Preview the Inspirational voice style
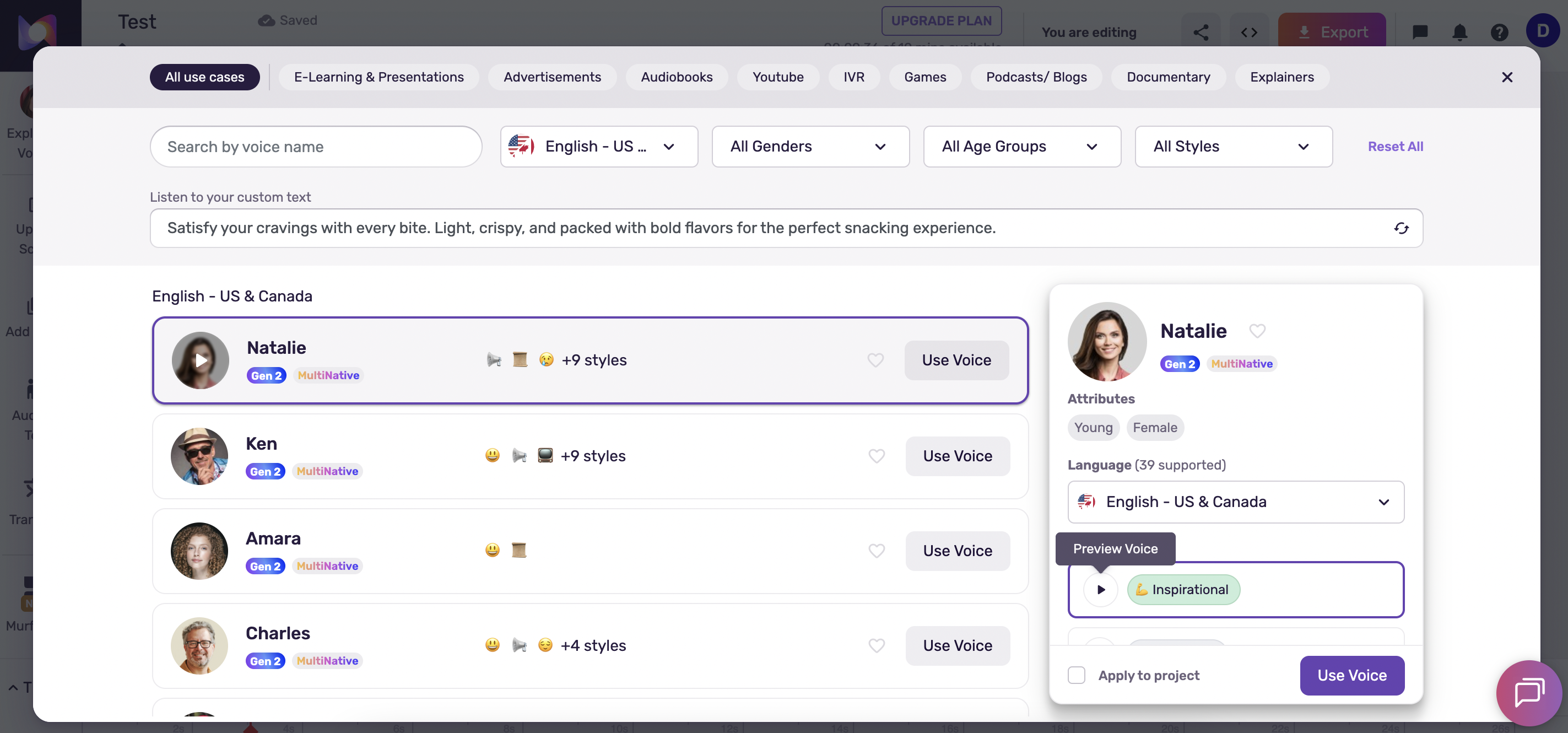 tap(1101, 589)
